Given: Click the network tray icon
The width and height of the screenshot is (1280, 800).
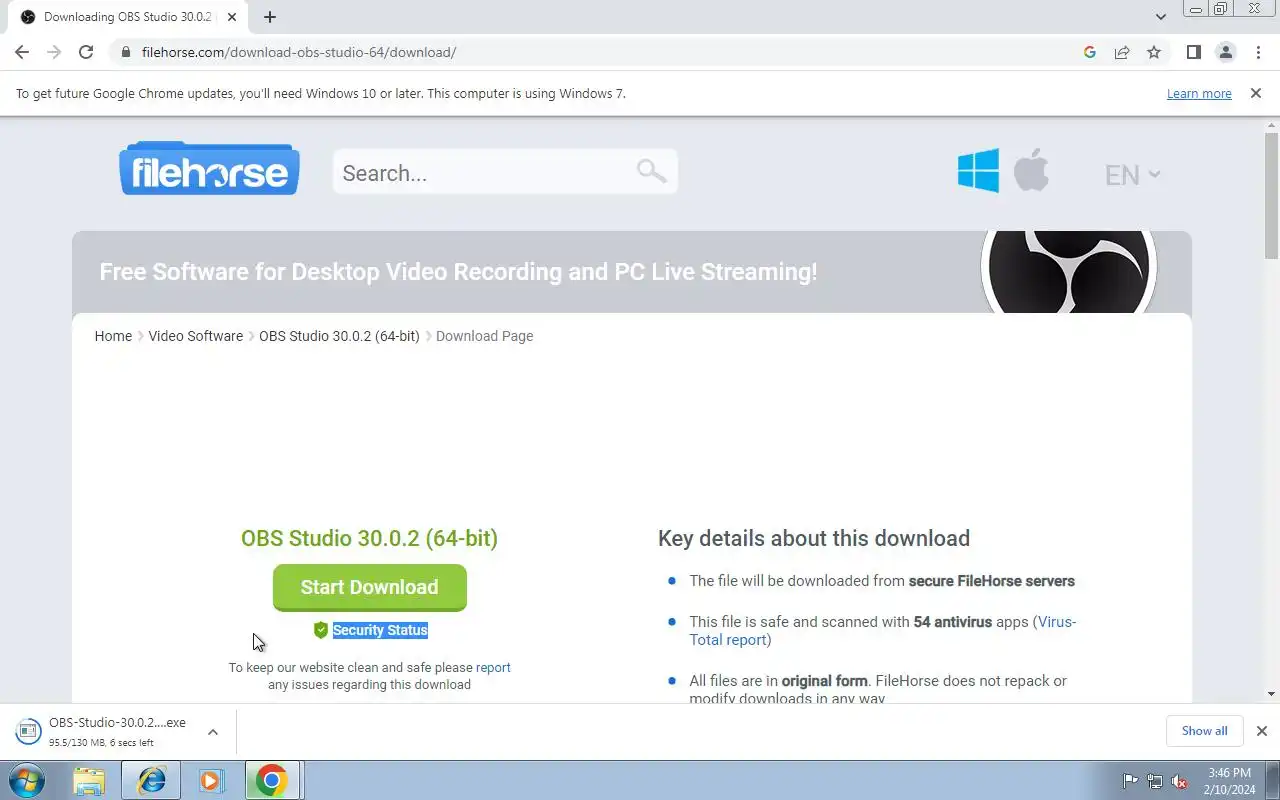Looking at the screenshot, I should (x=1155, y=781).
